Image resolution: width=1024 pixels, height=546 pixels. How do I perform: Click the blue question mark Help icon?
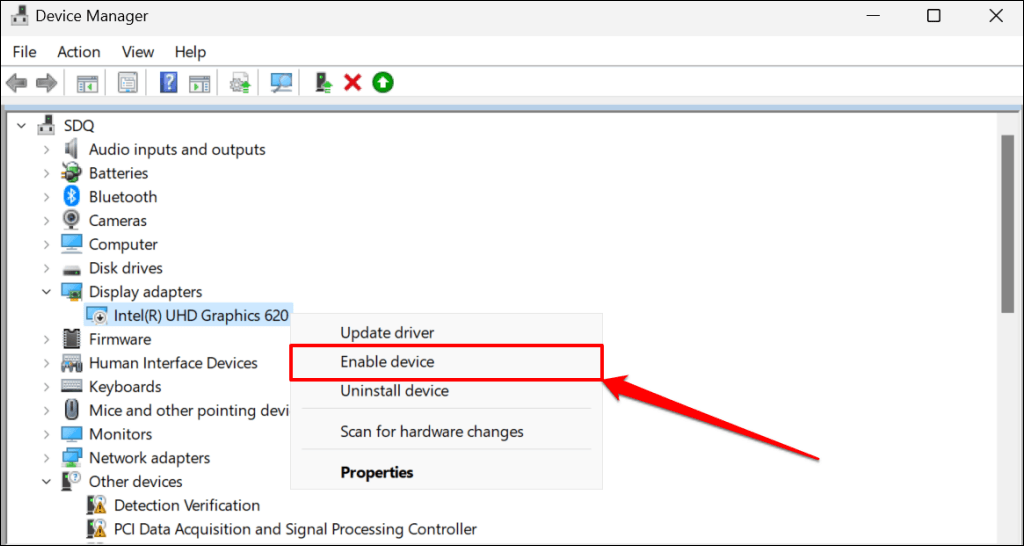(x=168, y=83)
